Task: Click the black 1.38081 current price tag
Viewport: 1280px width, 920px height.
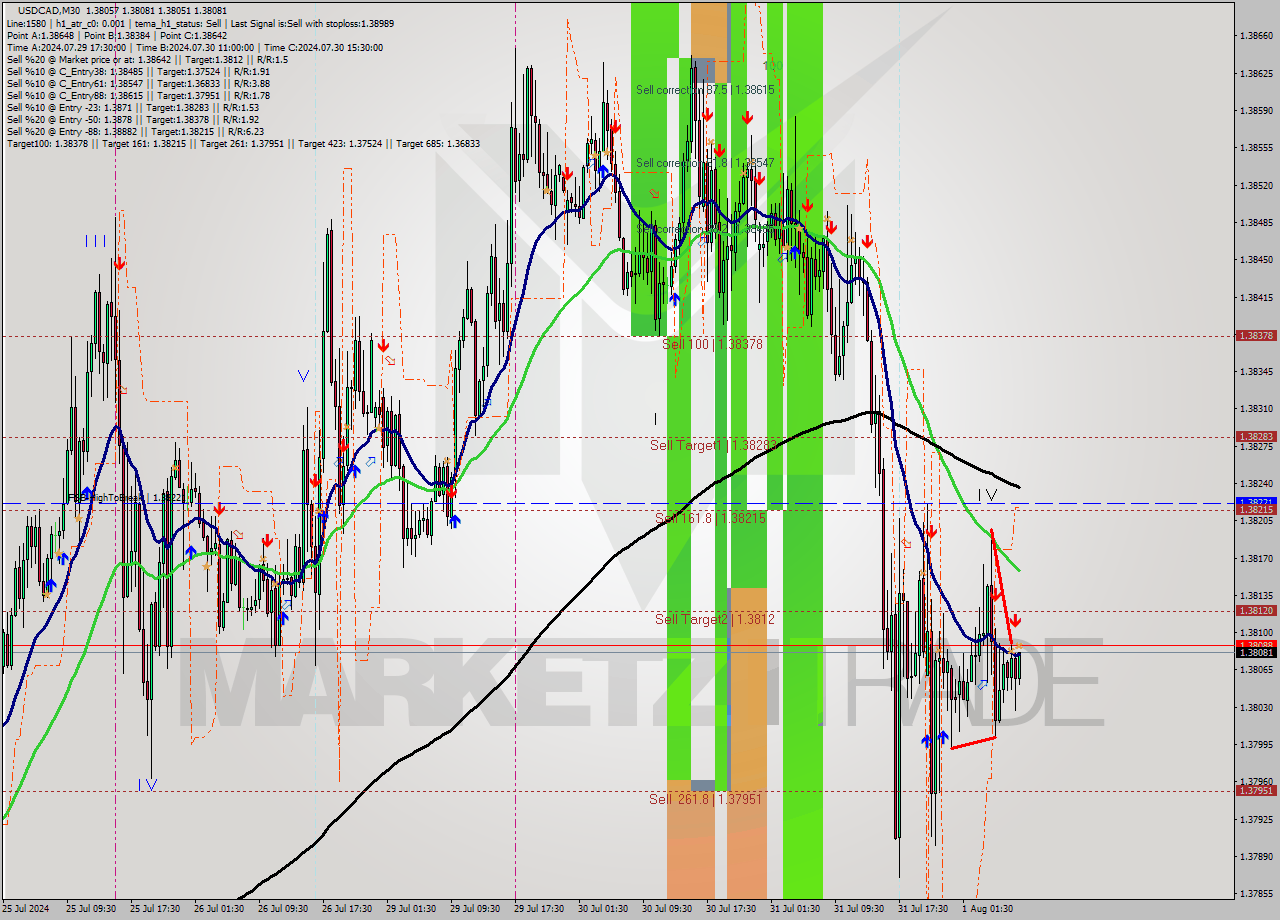Action: [x=1256, y=652]
